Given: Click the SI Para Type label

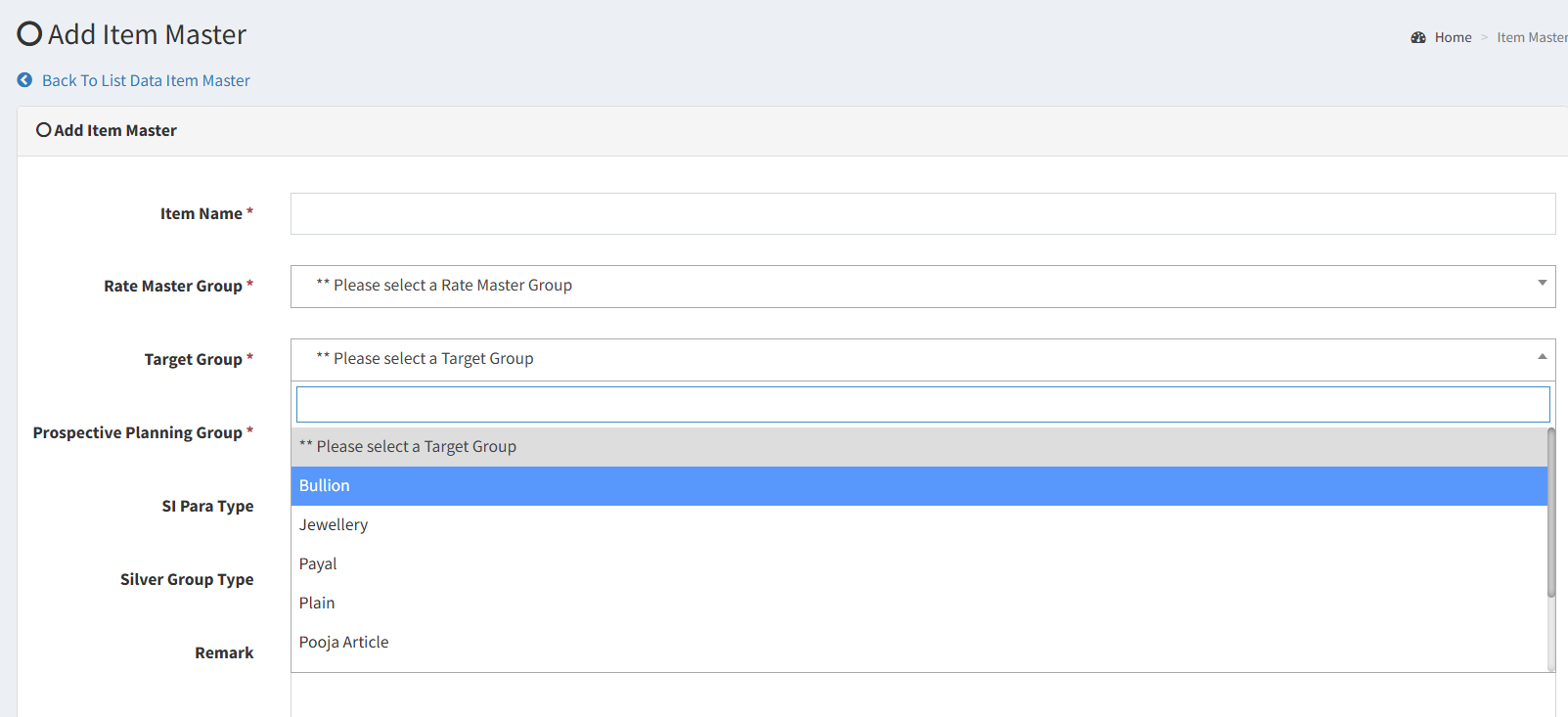Looking at the screenshot, I should (207, 506).
